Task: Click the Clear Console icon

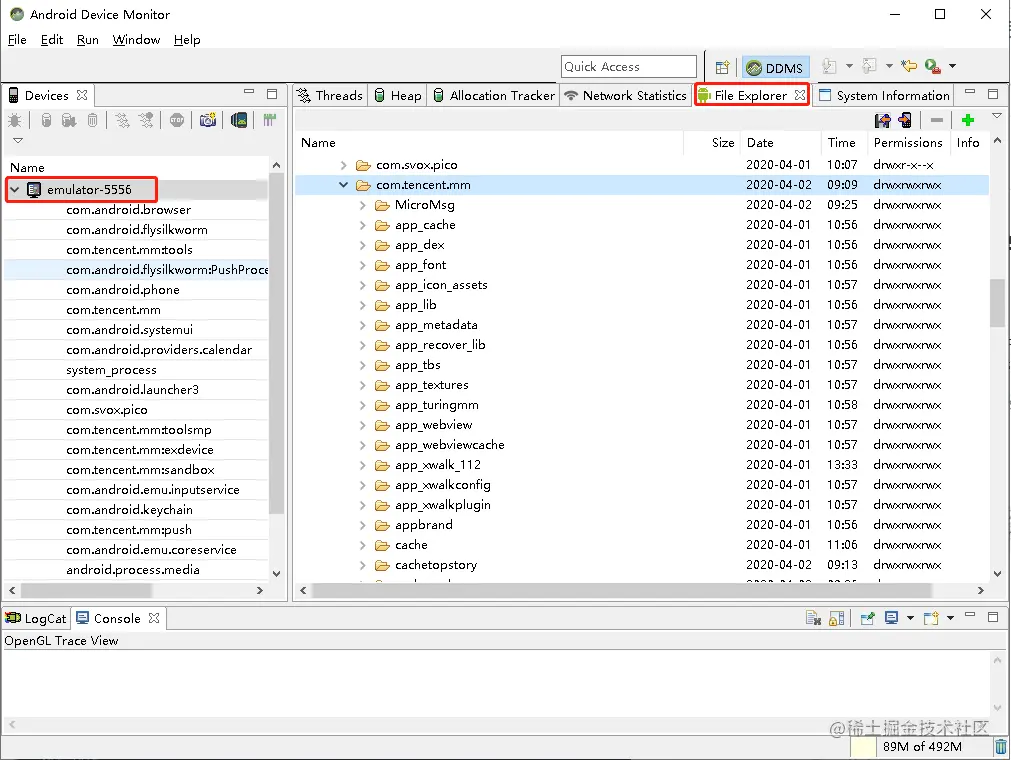Action: pos(813,618)
